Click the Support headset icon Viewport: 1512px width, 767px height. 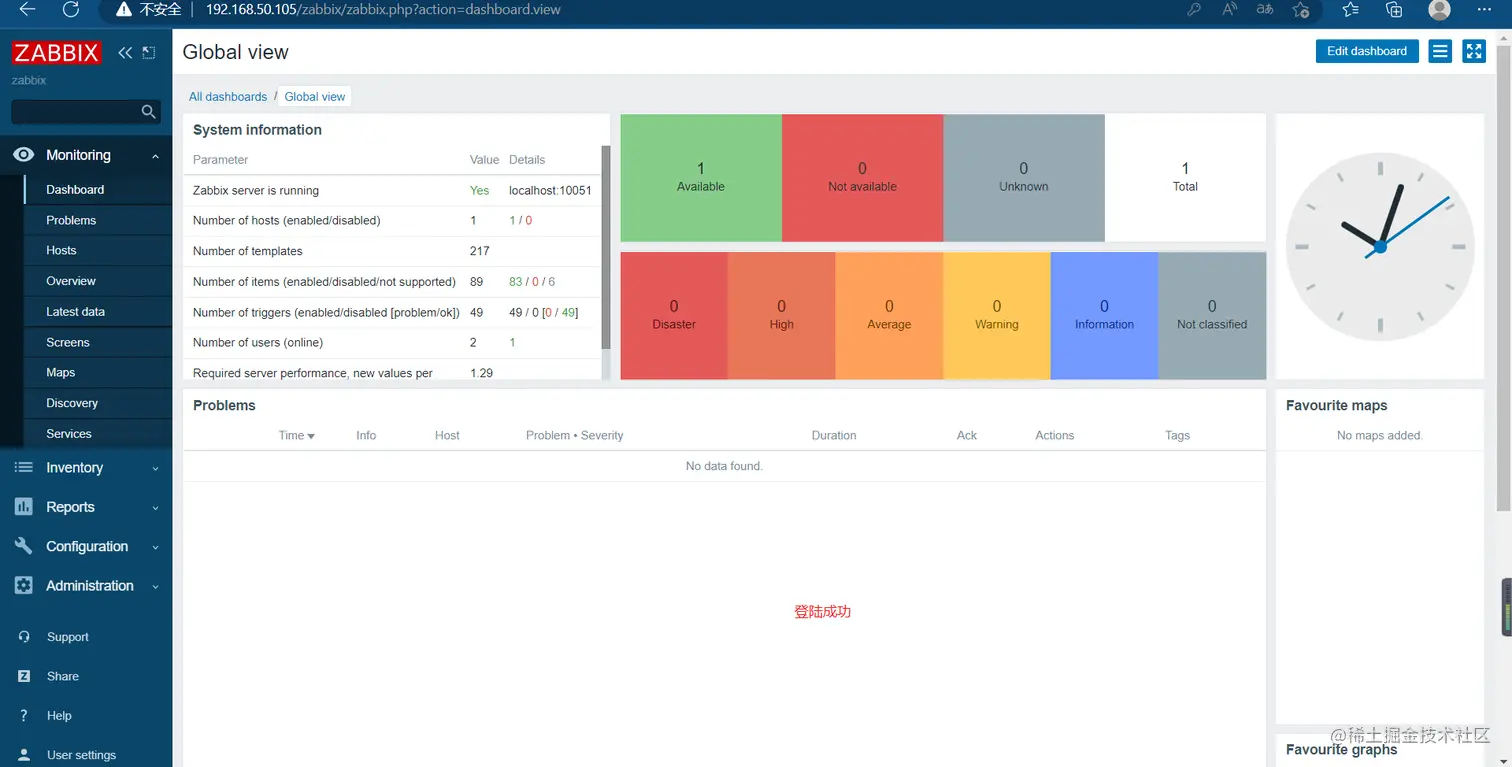pos(24,637)
